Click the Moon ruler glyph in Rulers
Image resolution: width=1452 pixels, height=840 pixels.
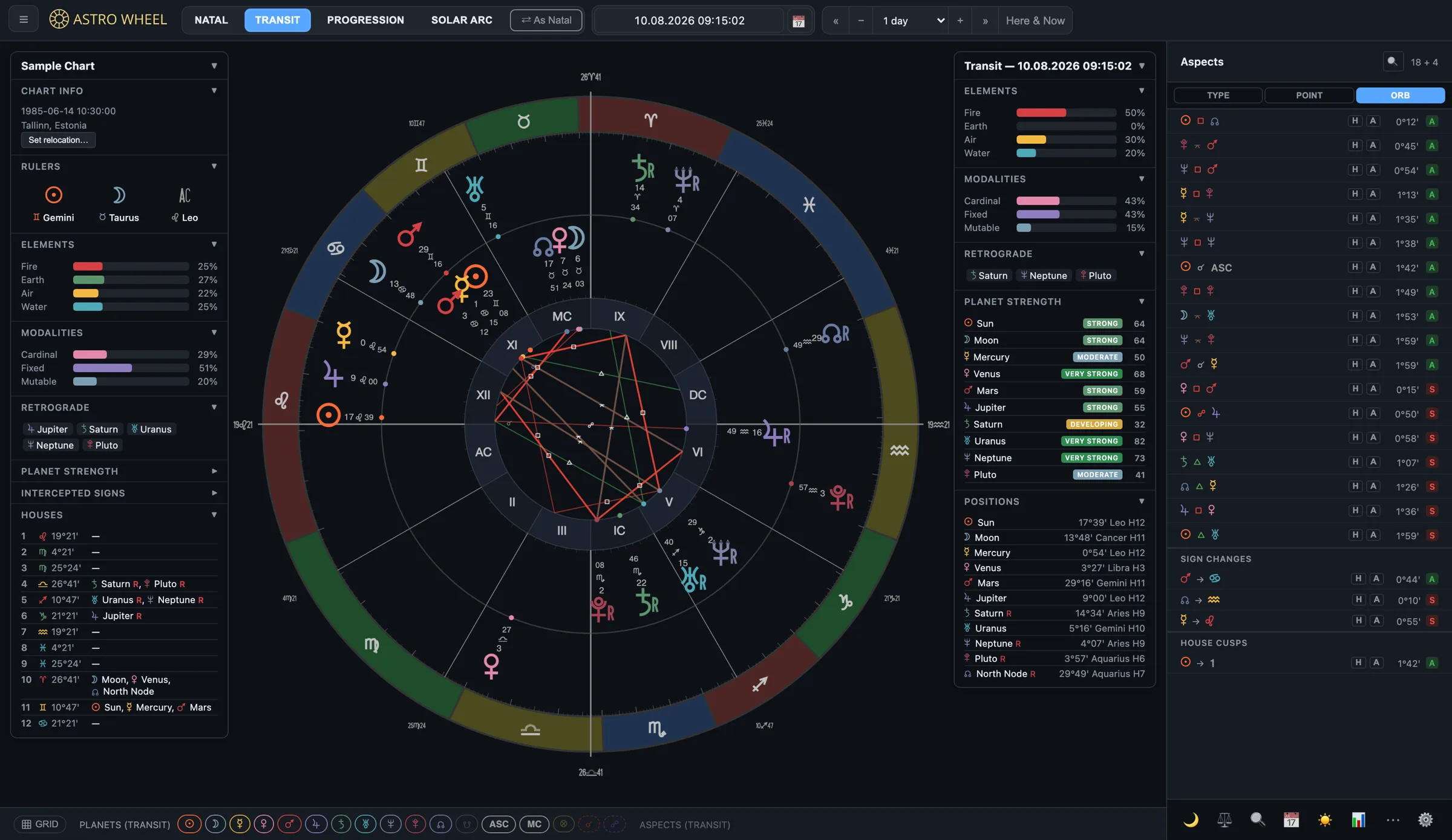click(x=119, y=195)
